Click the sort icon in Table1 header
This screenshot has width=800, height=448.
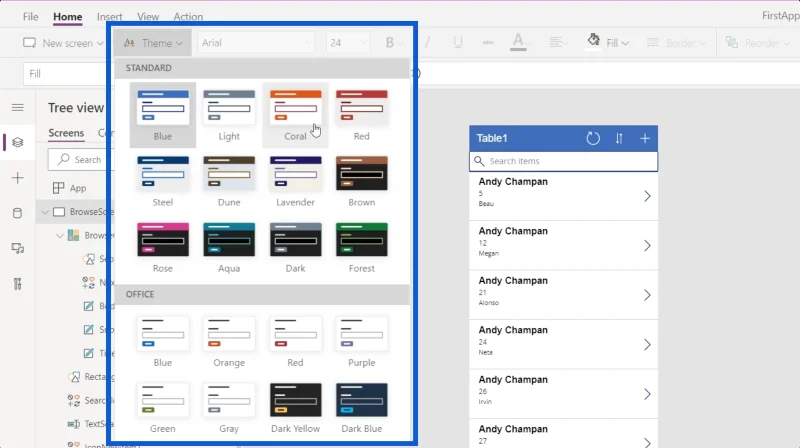point(619,138)
